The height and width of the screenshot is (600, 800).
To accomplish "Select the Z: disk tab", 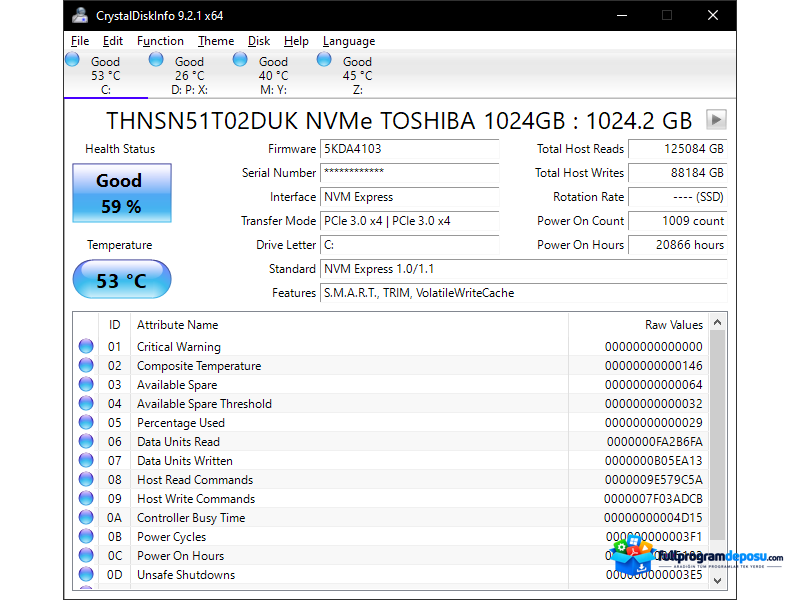I will 357,75.
